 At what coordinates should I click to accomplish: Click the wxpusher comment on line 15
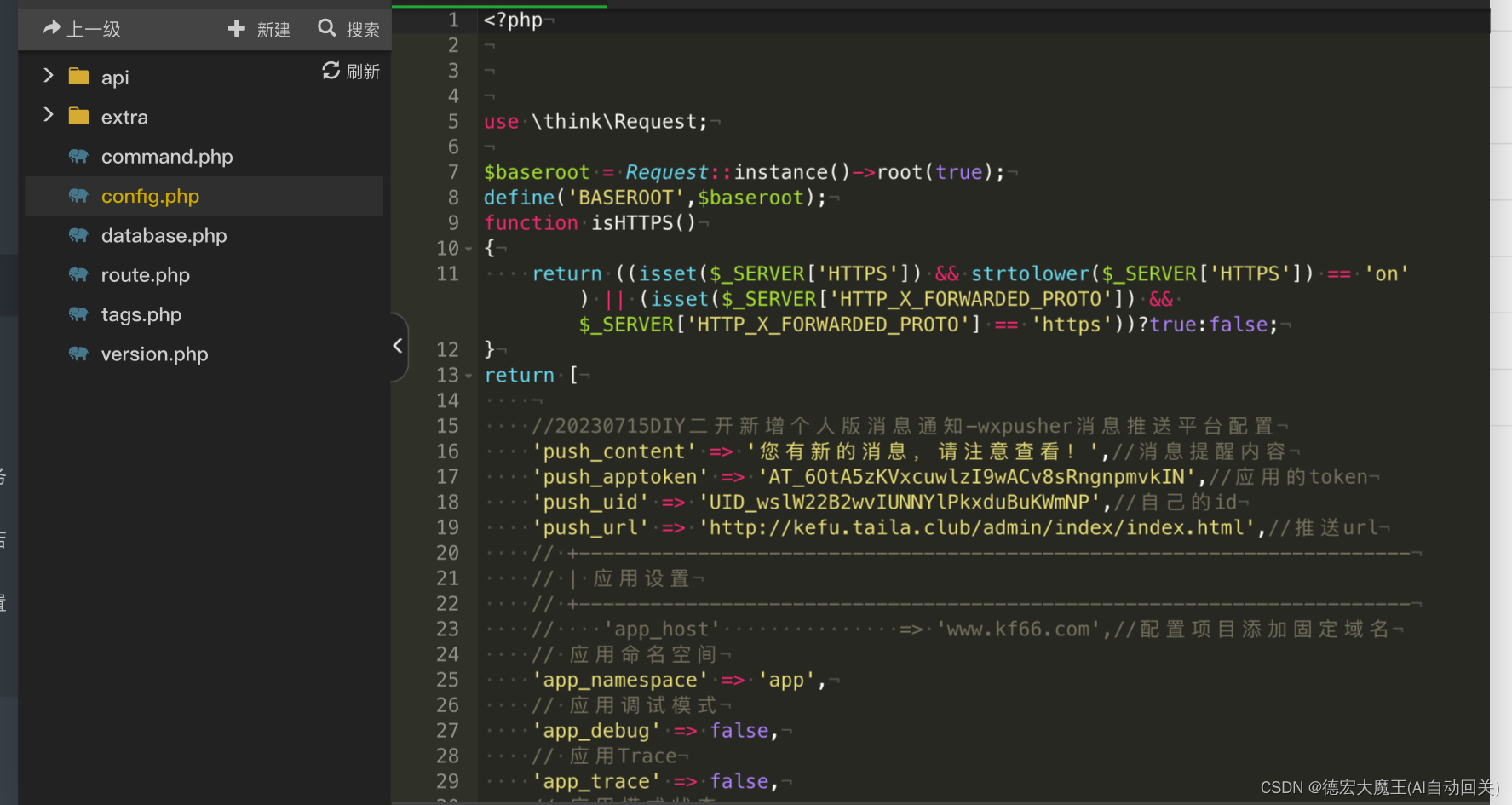click(x=904, y=426)
